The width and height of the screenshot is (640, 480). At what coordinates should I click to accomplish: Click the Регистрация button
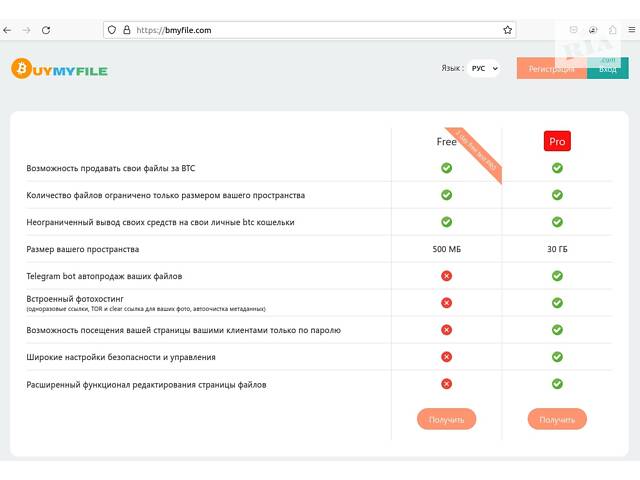pos(551,69)
